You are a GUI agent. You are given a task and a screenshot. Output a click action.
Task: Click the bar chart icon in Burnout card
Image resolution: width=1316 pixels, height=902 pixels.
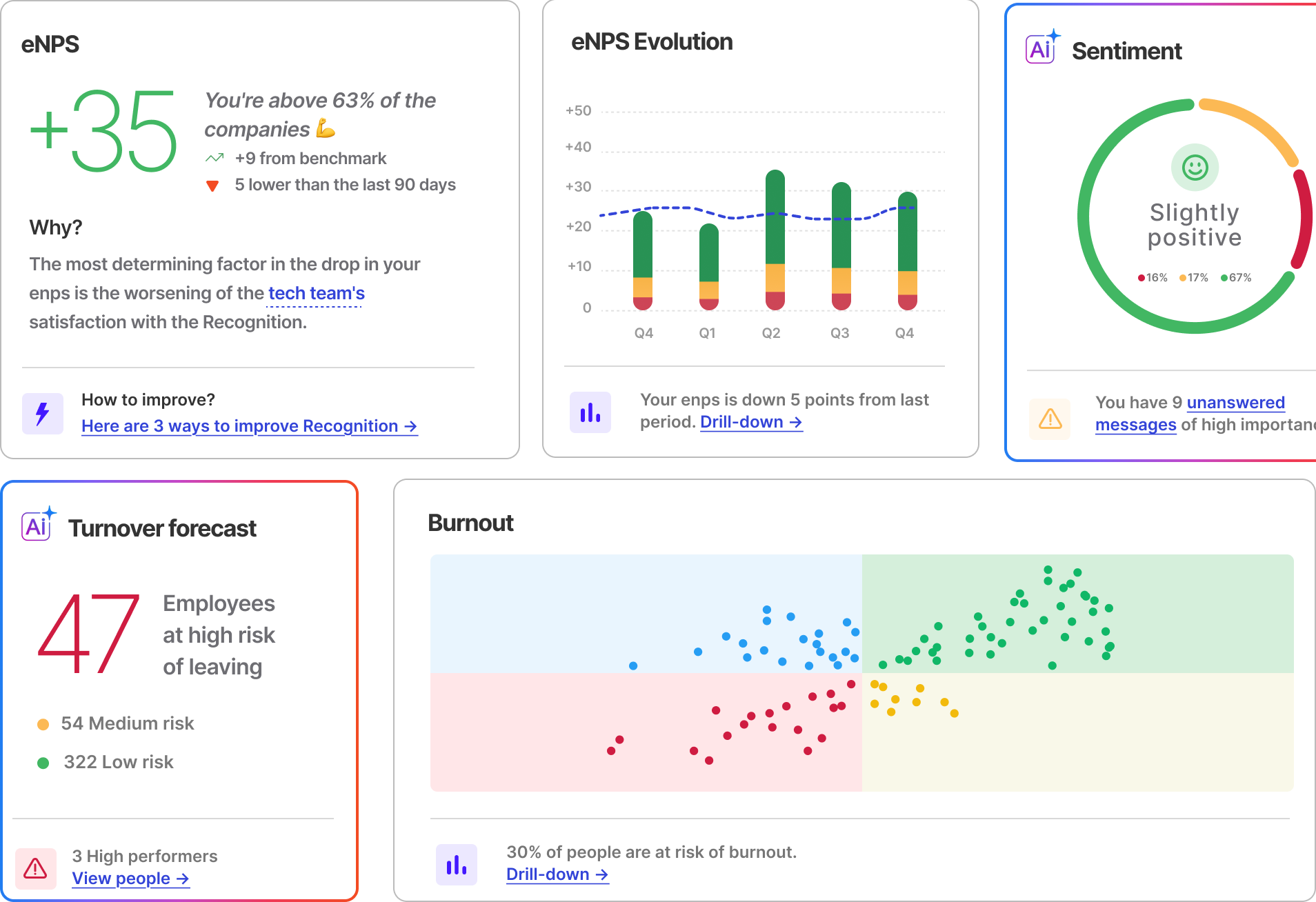coord(457,865)
